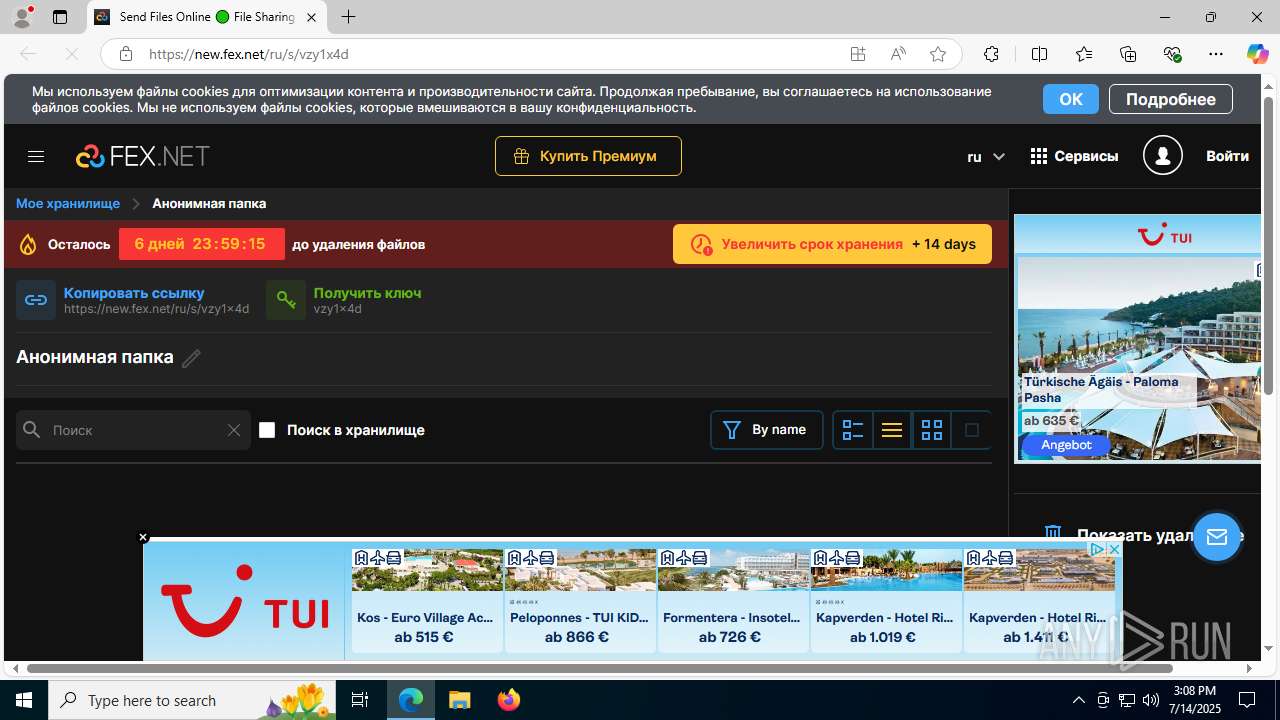Screen dimensions: 1280x720
Task: Click the volume icon in system tray
Action: (1150, 700)
